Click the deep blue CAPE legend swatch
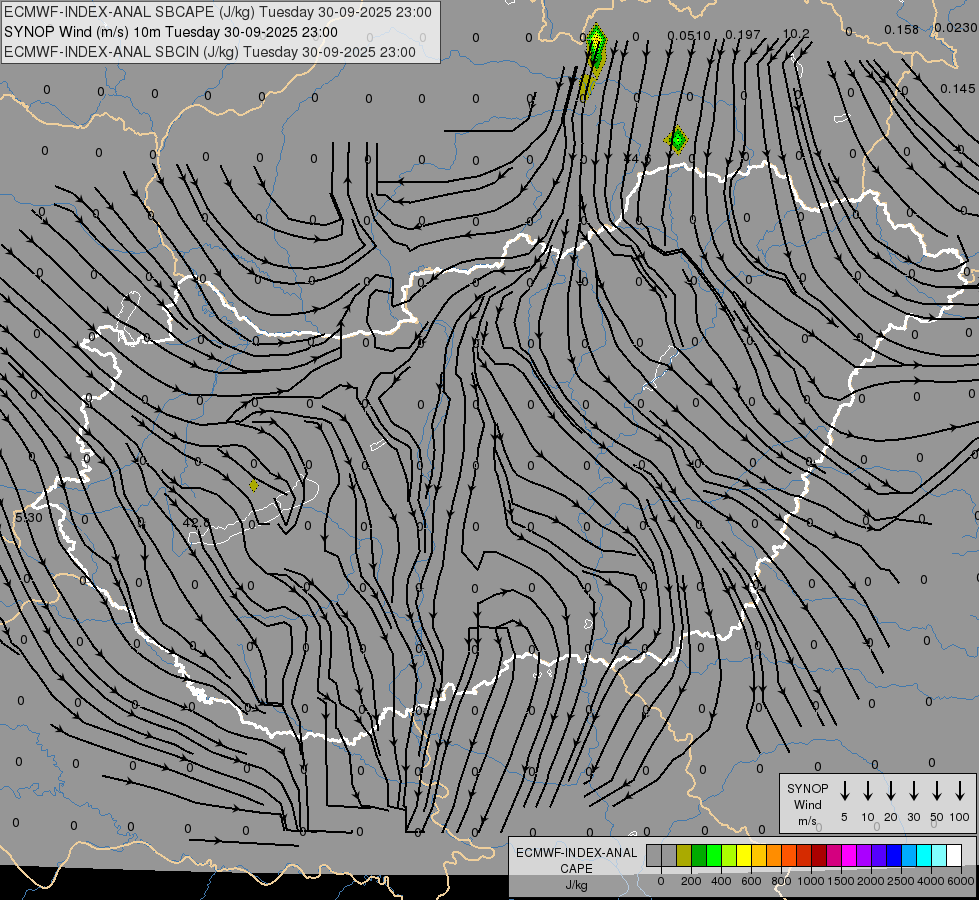Viewport: 979px width, 900px height. (x=894, y=855)
